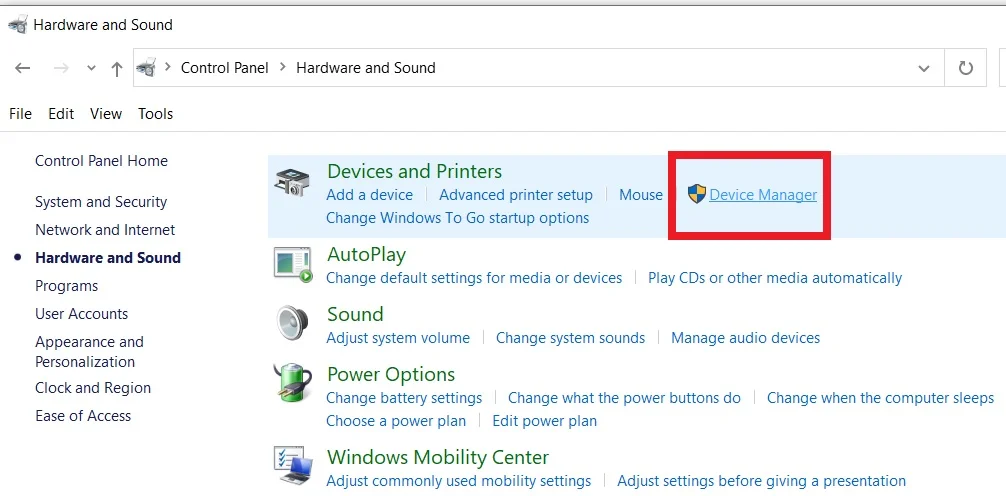This screenshot has height=496, width=1006.
Task: Open Appearance and Personalization category
Action: pyautogui.click(x=89, y=352)
